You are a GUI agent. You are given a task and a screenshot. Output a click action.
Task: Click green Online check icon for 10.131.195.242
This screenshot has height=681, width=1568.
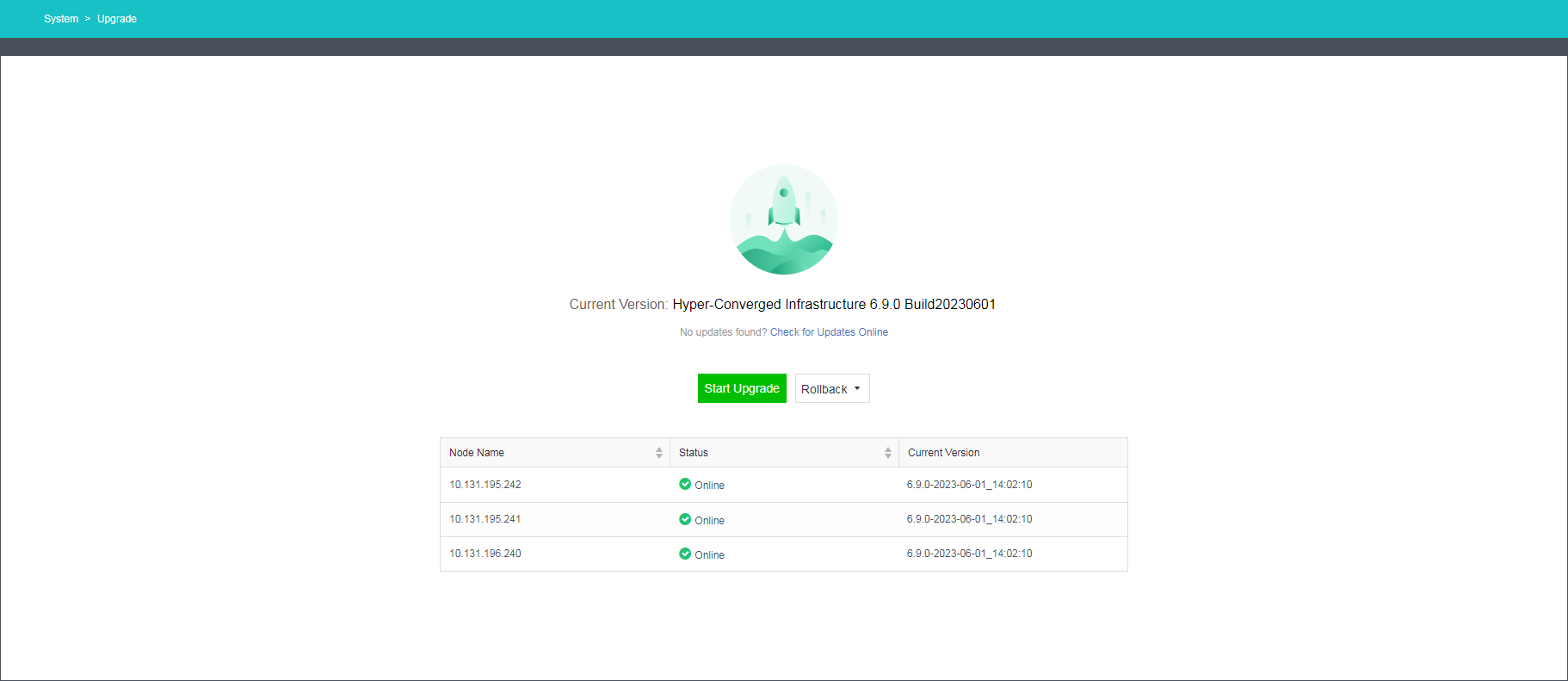(685, 484)
